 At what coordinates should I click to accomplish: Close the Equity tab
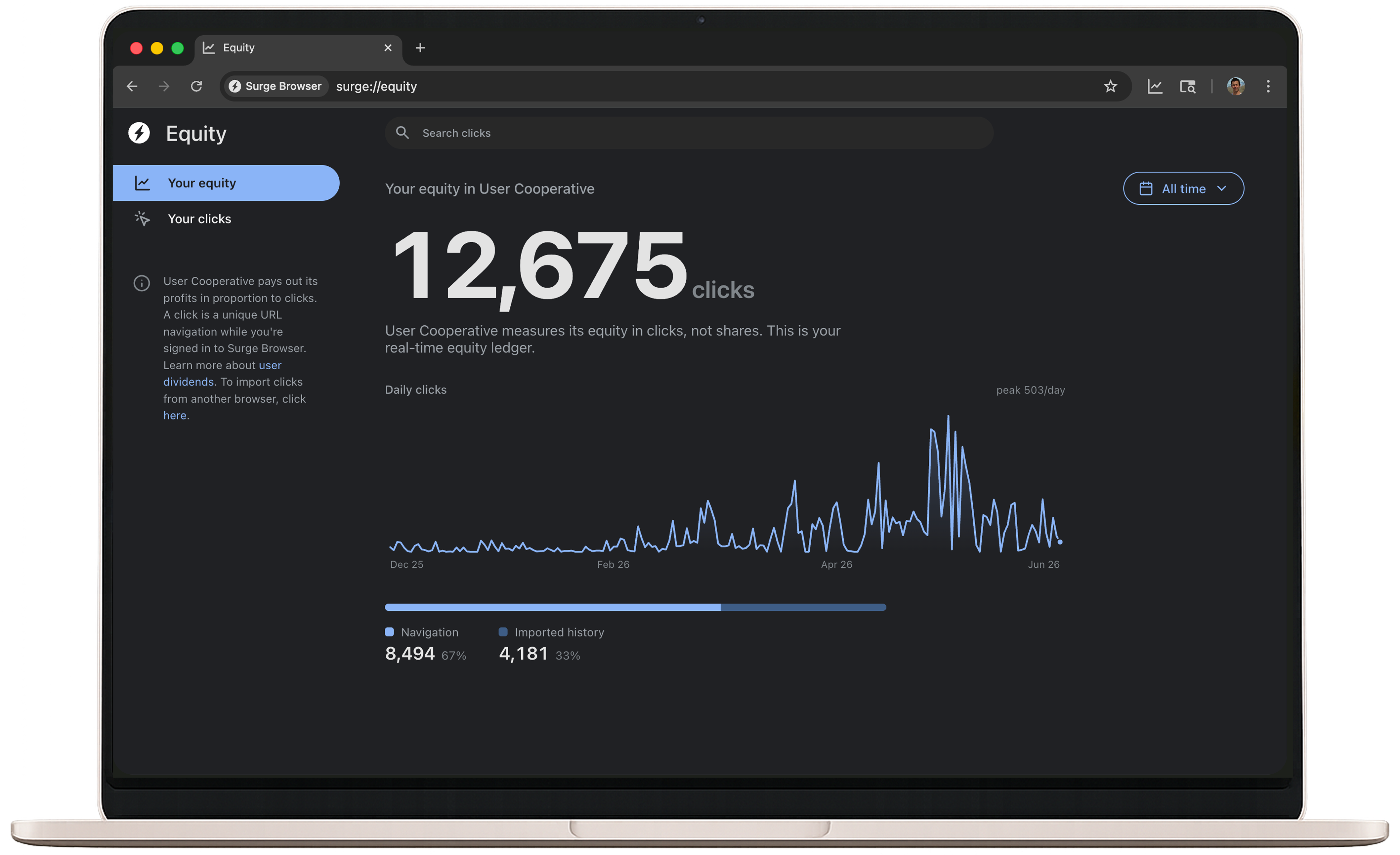[388, 48]
